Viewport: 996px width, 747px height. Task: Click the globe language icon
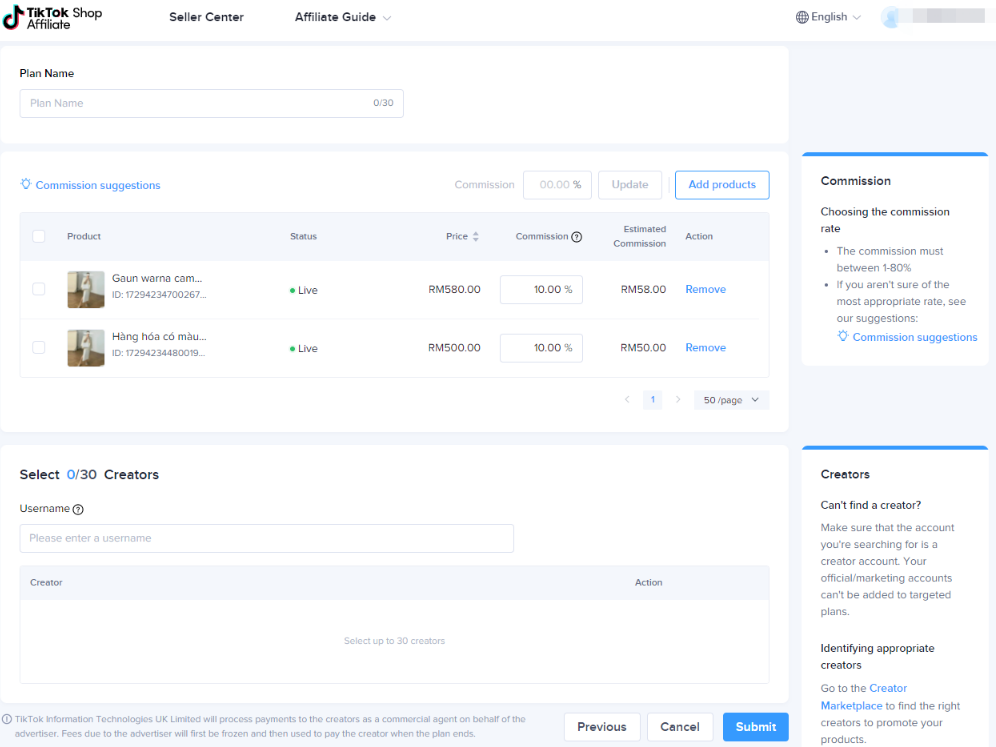802,17
